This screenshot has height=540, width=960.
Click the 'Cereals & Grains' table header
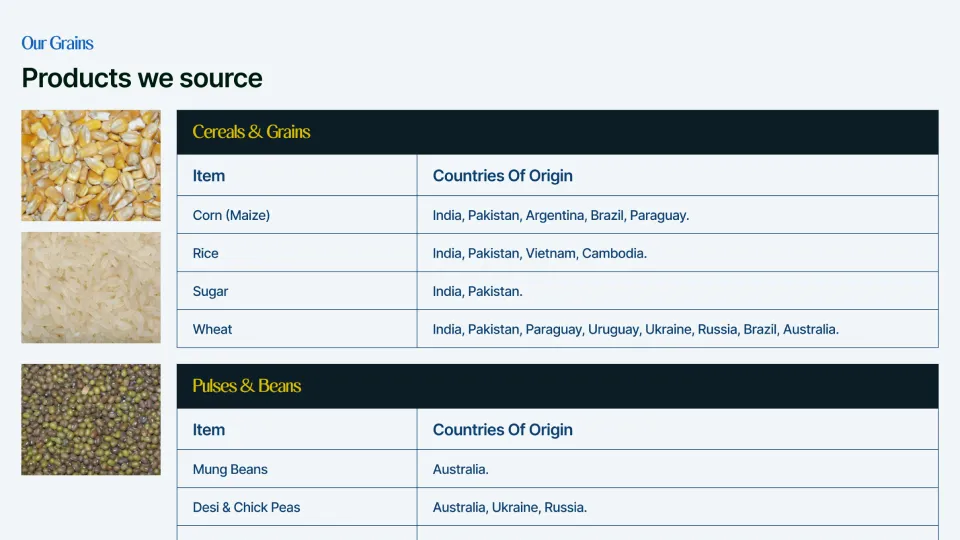tap(252, 132)
